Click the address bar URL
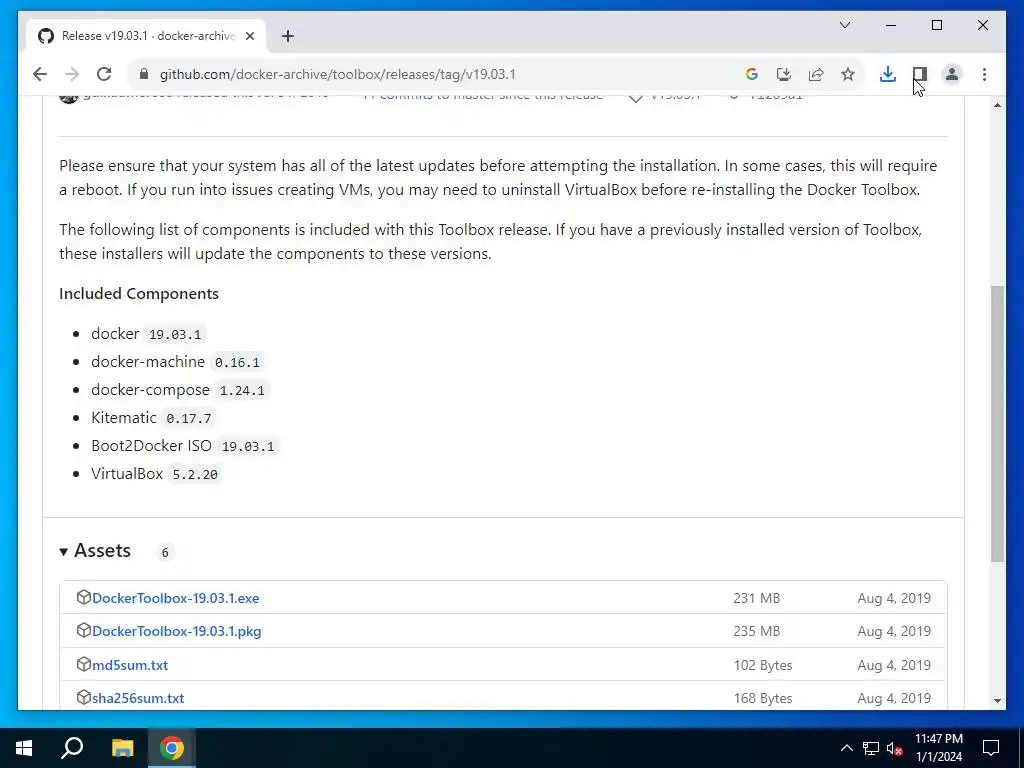 point(338,74)
